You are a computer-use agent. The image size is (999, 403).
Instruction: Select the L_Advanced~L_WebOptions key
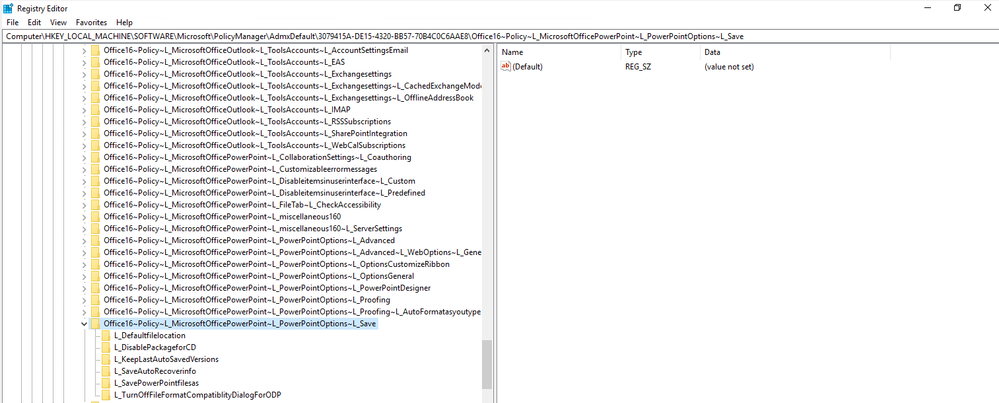pos(292,253)
